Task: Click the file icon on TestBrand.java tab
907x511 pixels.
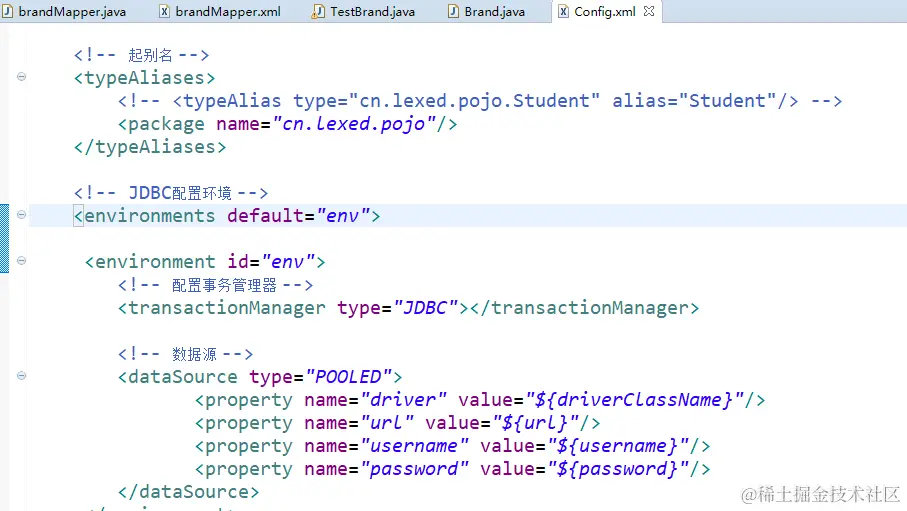Action: point(318,12)
